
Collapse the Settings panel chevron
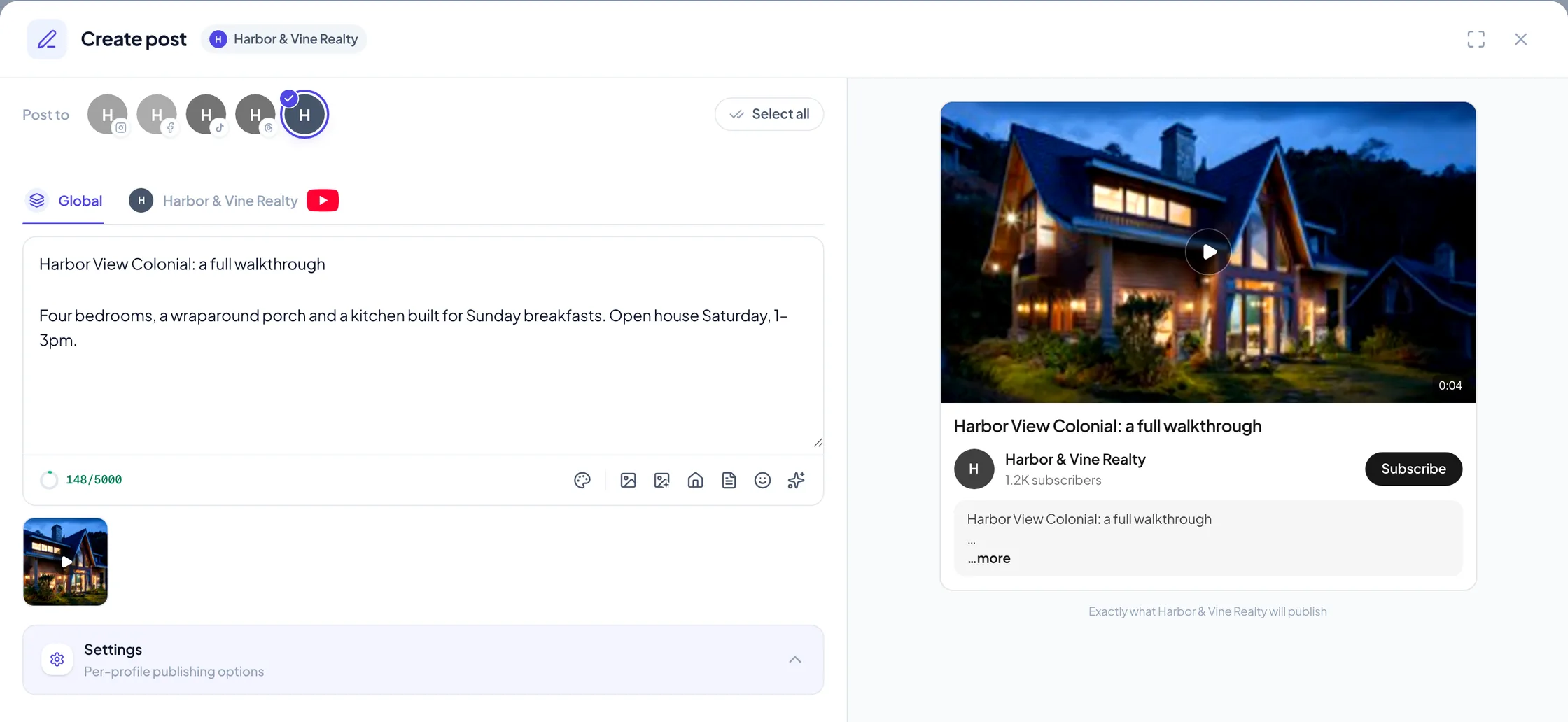(795, 660)
